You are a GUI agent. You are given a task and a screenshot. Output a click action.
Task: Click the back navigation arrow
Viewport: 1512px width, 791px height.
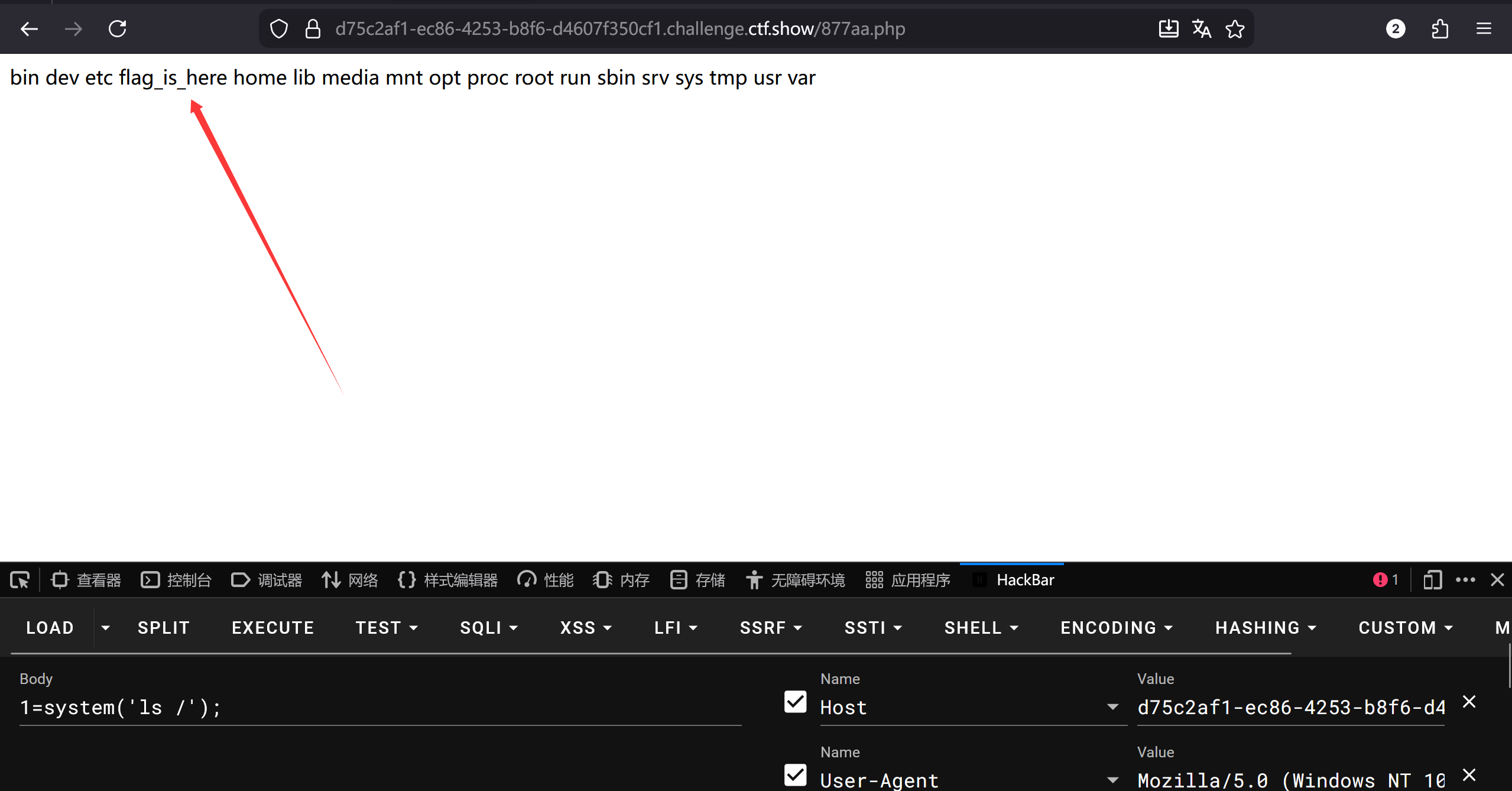[29, 28]
